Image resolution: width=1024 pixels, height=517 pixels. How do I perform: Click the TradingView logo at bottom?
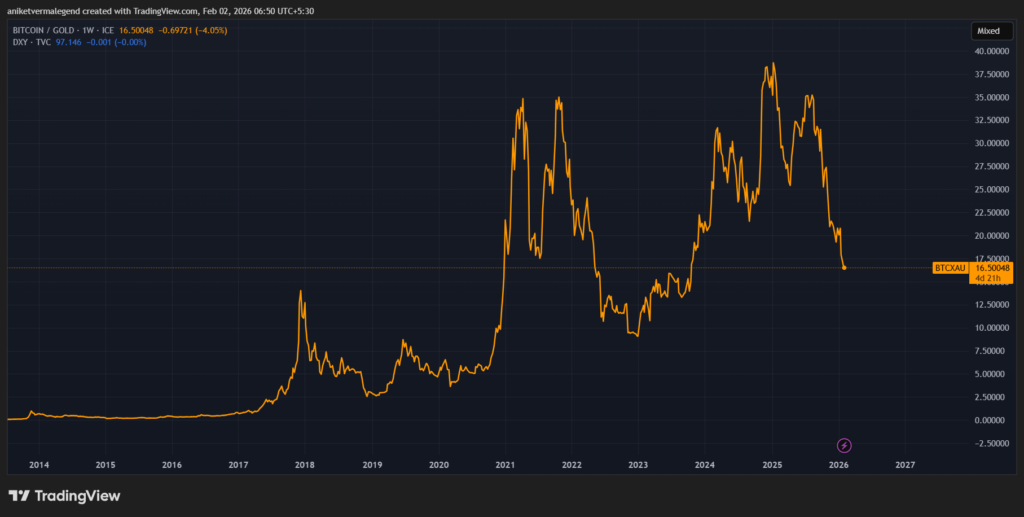tap(64, 495)
